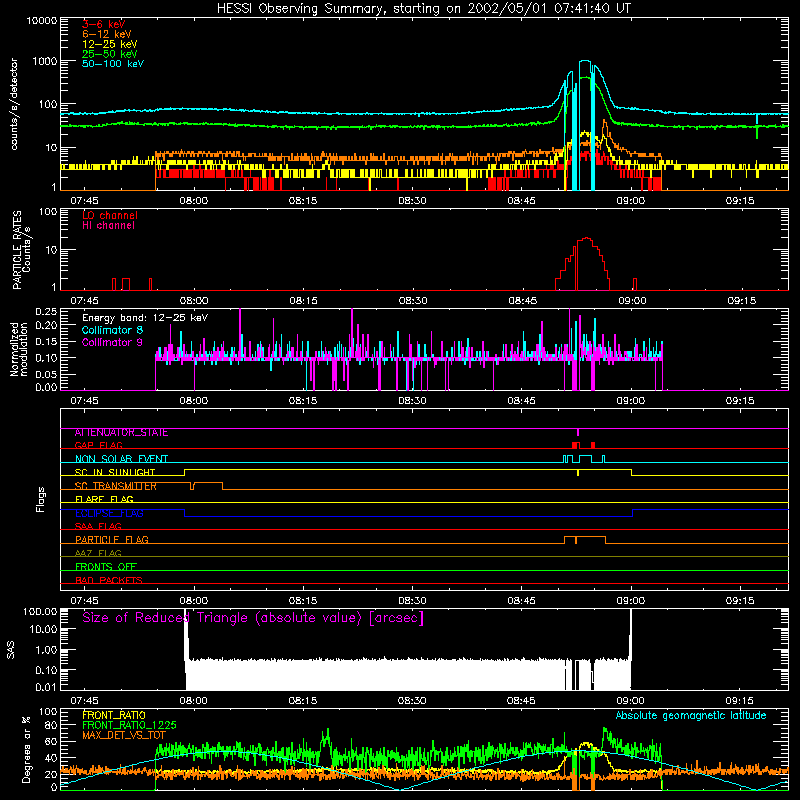Select the LO channel legend entry

tap(110, 216)
